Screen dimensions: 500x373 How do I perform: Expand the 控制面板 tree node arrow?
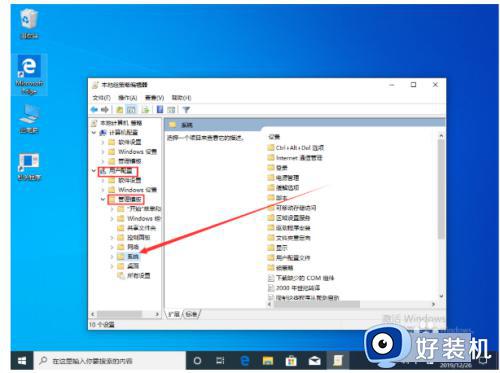(112, 238)
